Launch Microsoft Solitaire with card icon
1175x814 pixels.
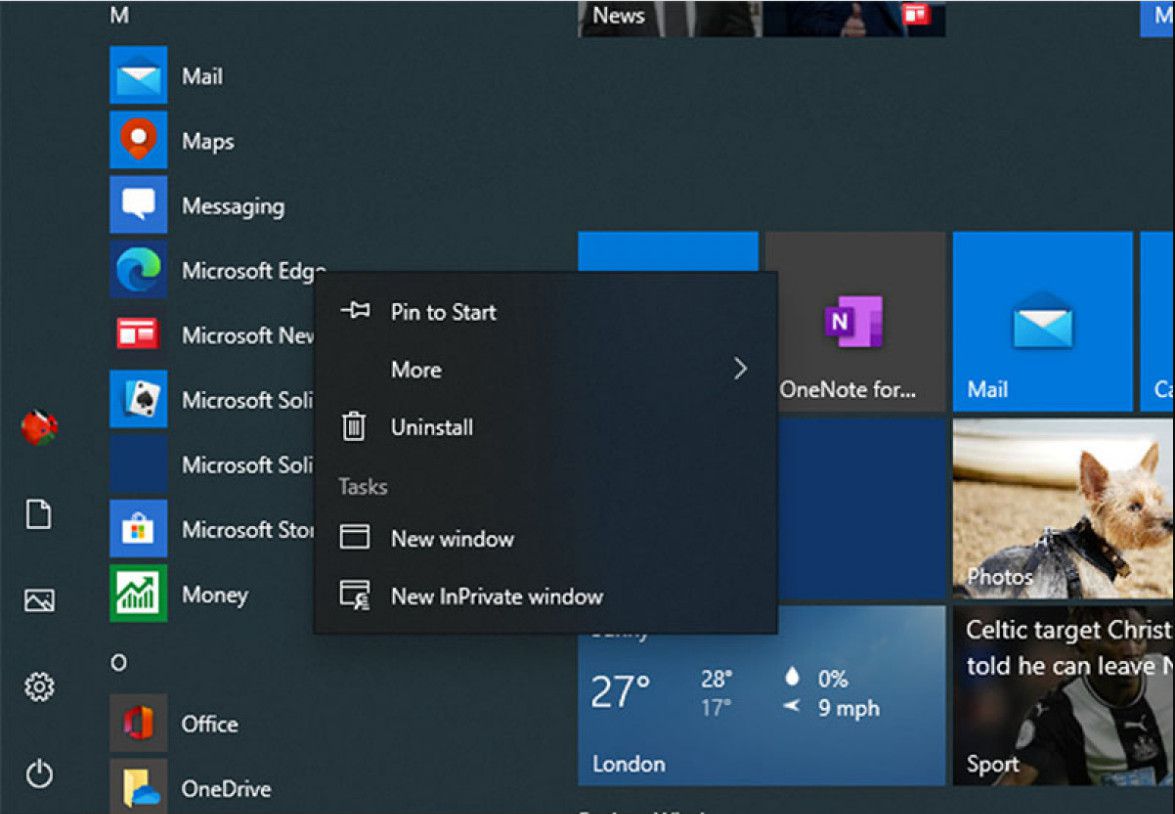coord(138,399)
